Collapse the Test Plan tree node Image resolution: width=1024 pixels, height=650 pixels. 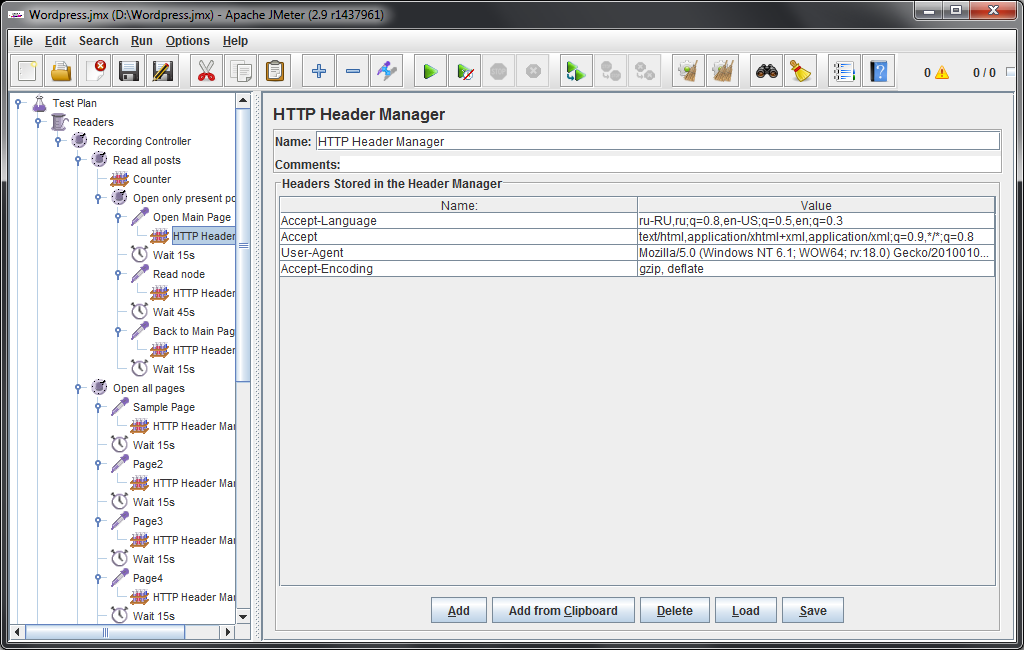tap(18, 103)
